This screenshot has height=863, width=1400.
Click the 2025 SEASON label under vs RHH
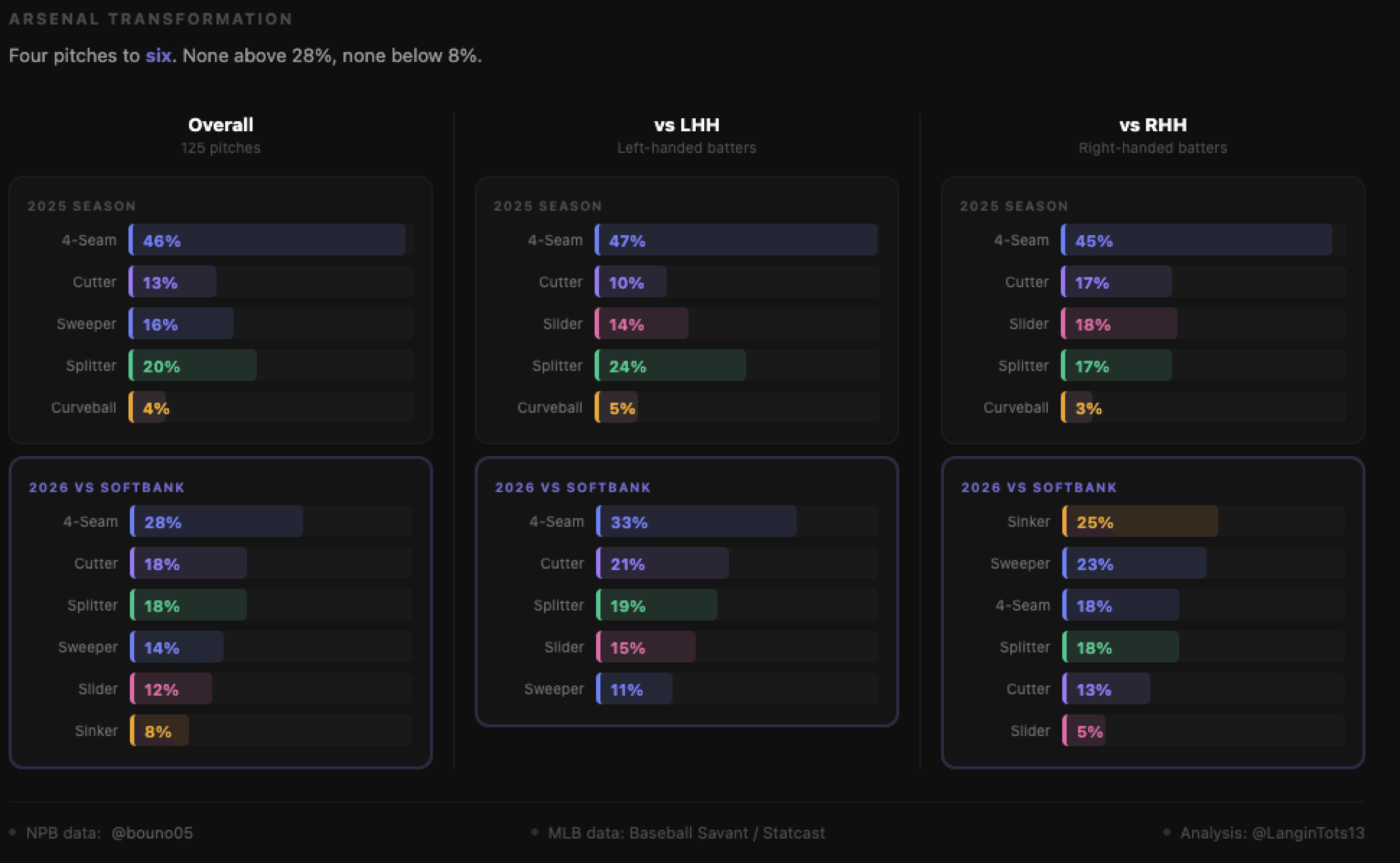(1014, 205)
